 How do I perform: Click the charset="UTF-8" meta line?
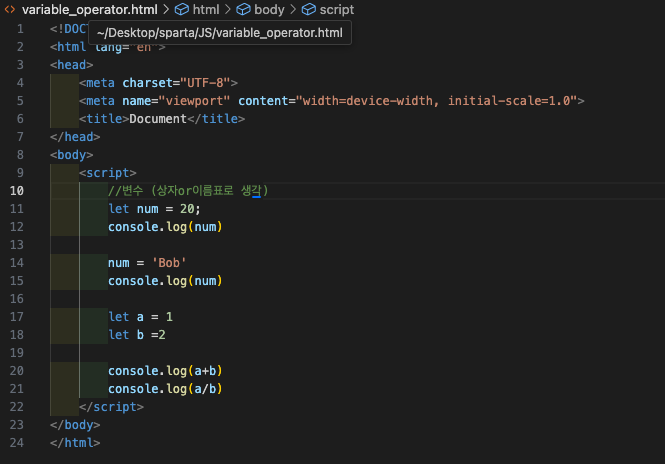tap(158, 83)
